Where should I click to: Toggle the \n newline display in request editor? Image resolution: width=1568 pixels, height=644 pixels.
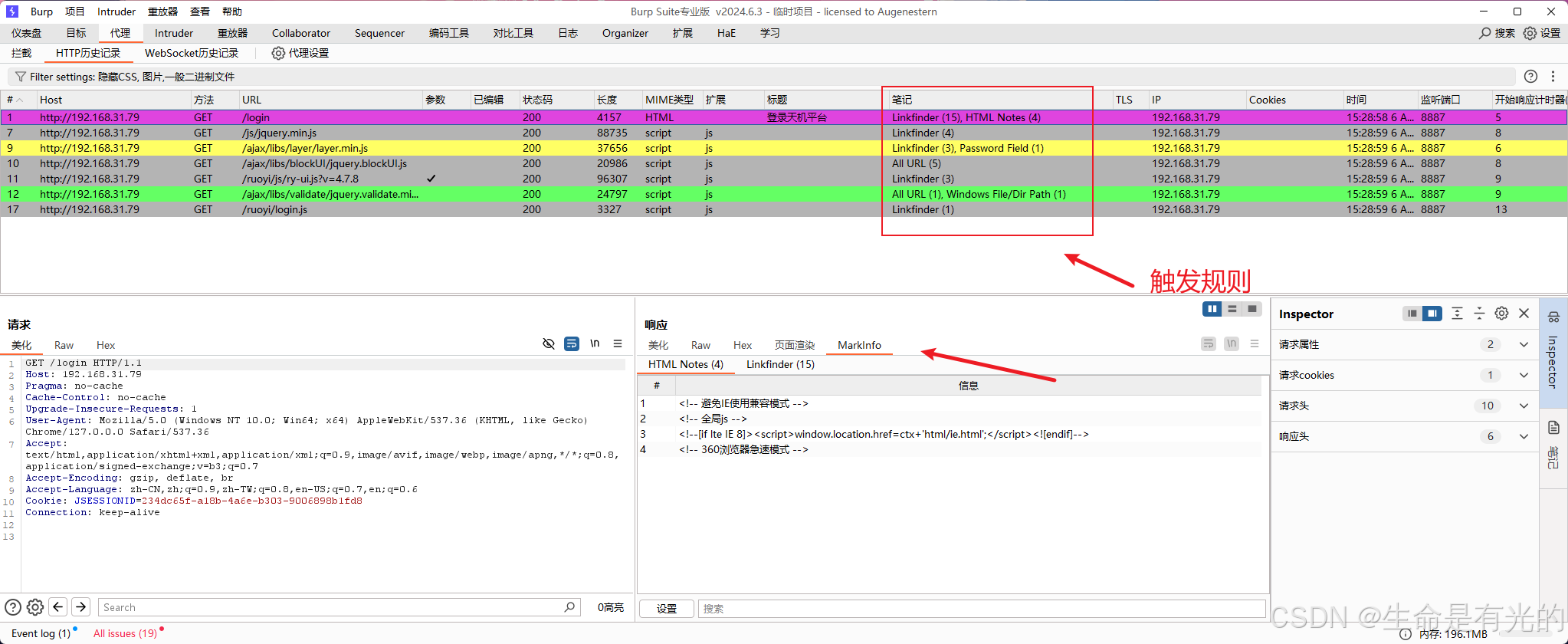595,343
